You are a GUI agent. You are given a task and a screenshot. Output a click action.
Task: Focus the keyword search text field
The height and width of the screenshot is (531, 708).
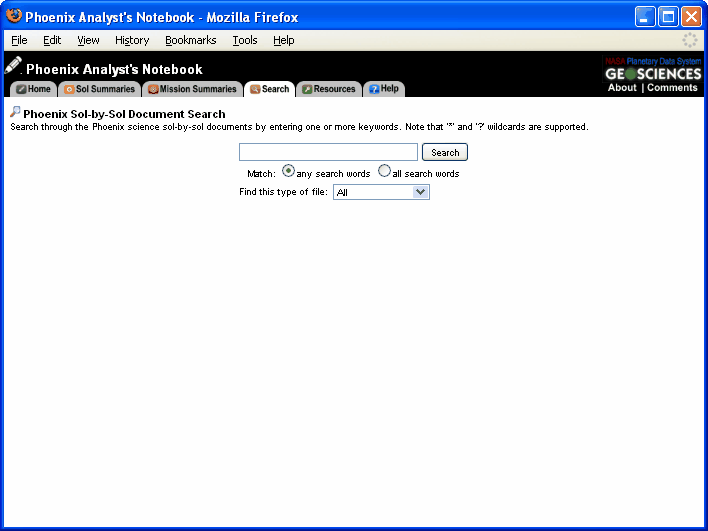click(x=328, y=152)
